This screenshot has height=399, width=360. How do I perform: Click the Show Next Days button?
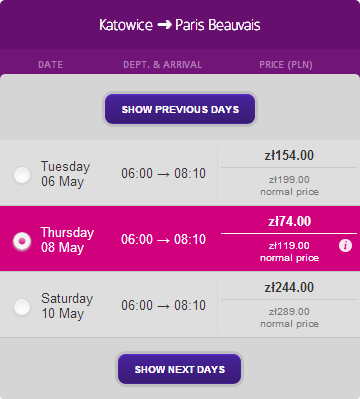coord(180,369)
